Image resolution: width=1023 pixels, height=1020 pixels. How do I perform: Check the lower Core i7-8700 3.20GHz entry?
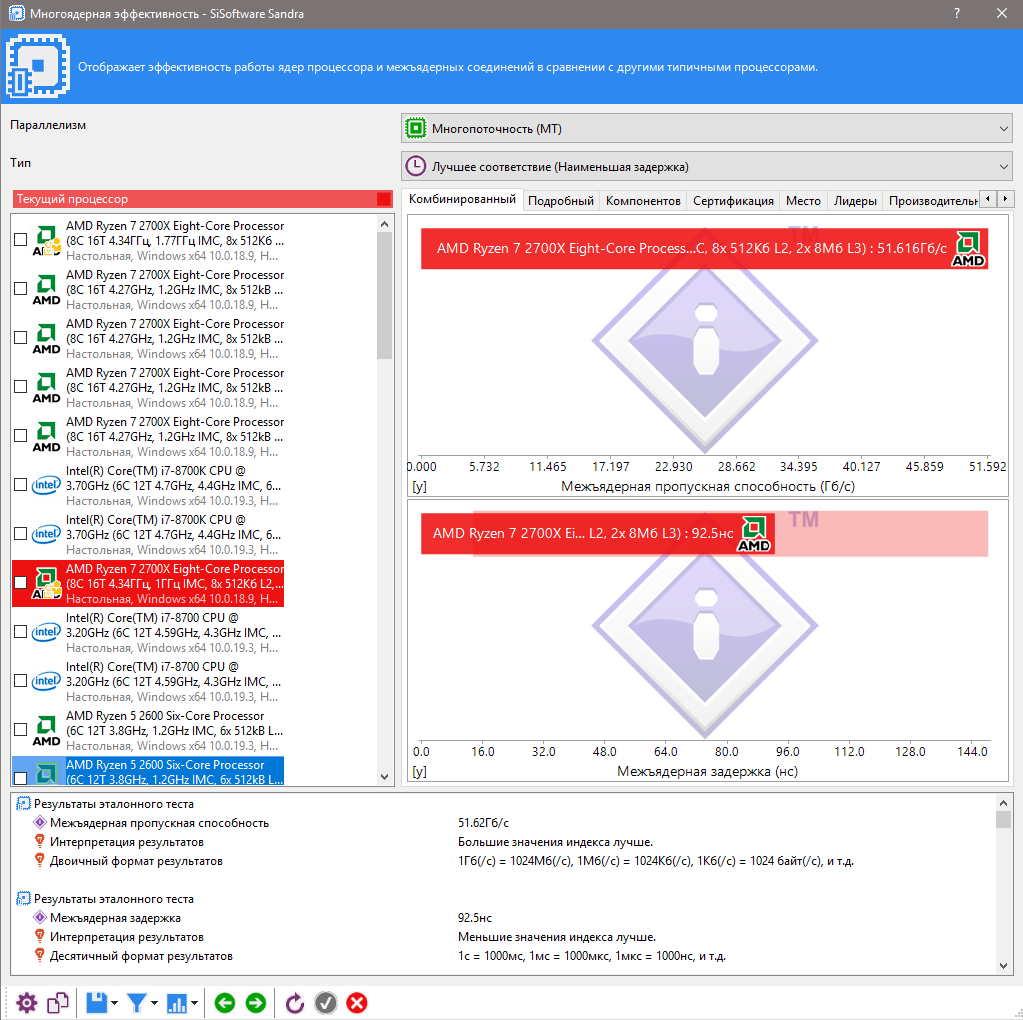[x=20, y=681]
